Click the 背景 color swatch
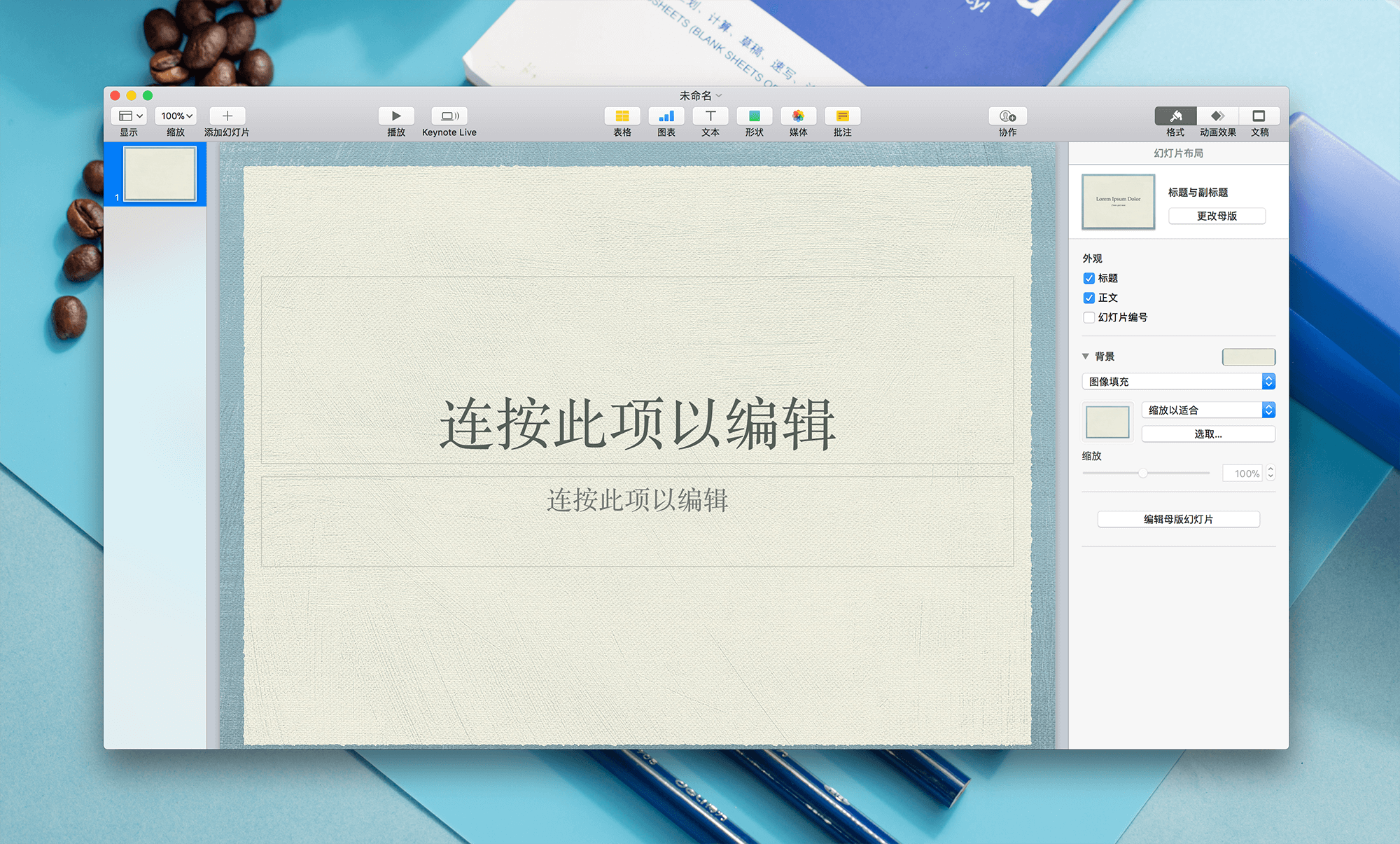The image size is (1400, 844). [1249, 357]
